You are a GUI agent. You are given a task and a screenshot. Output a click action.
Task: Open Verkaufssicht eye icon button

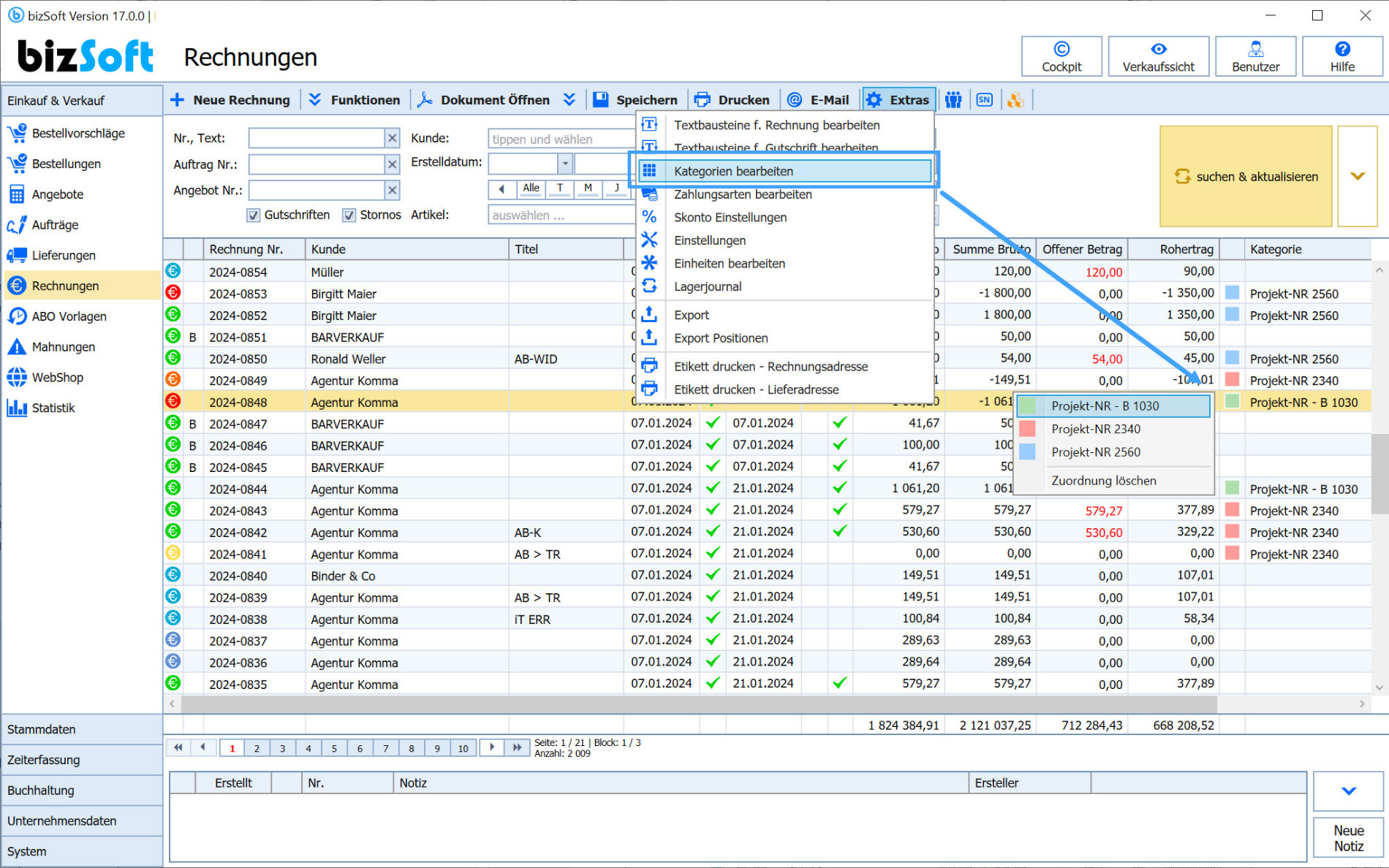(1158, 56)
